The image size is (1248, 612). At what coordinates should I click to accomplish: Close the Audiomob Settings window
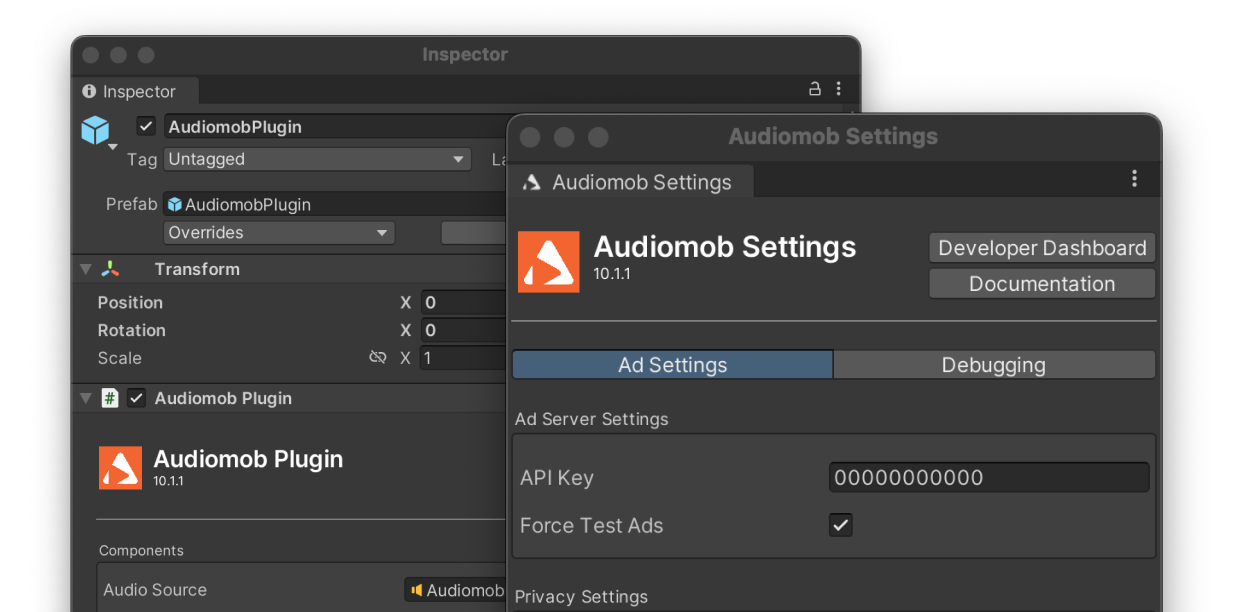[530, 137]
